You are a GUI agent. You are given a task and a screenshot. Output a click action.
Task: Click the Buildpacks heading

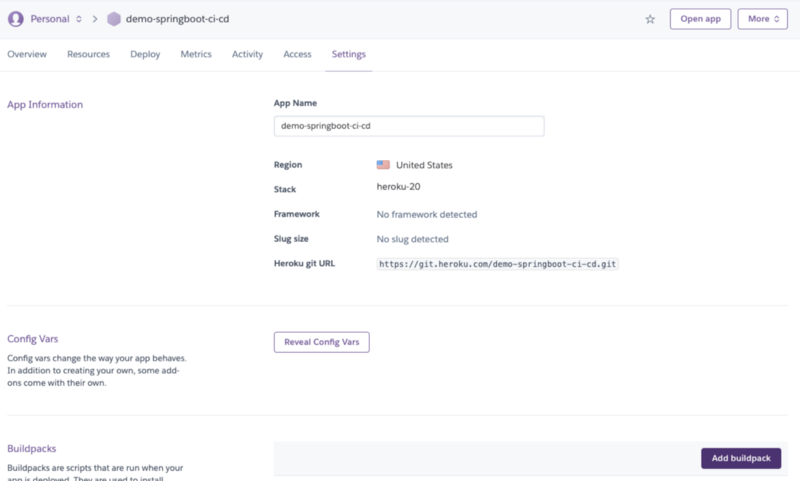click(x=32, y=448)
